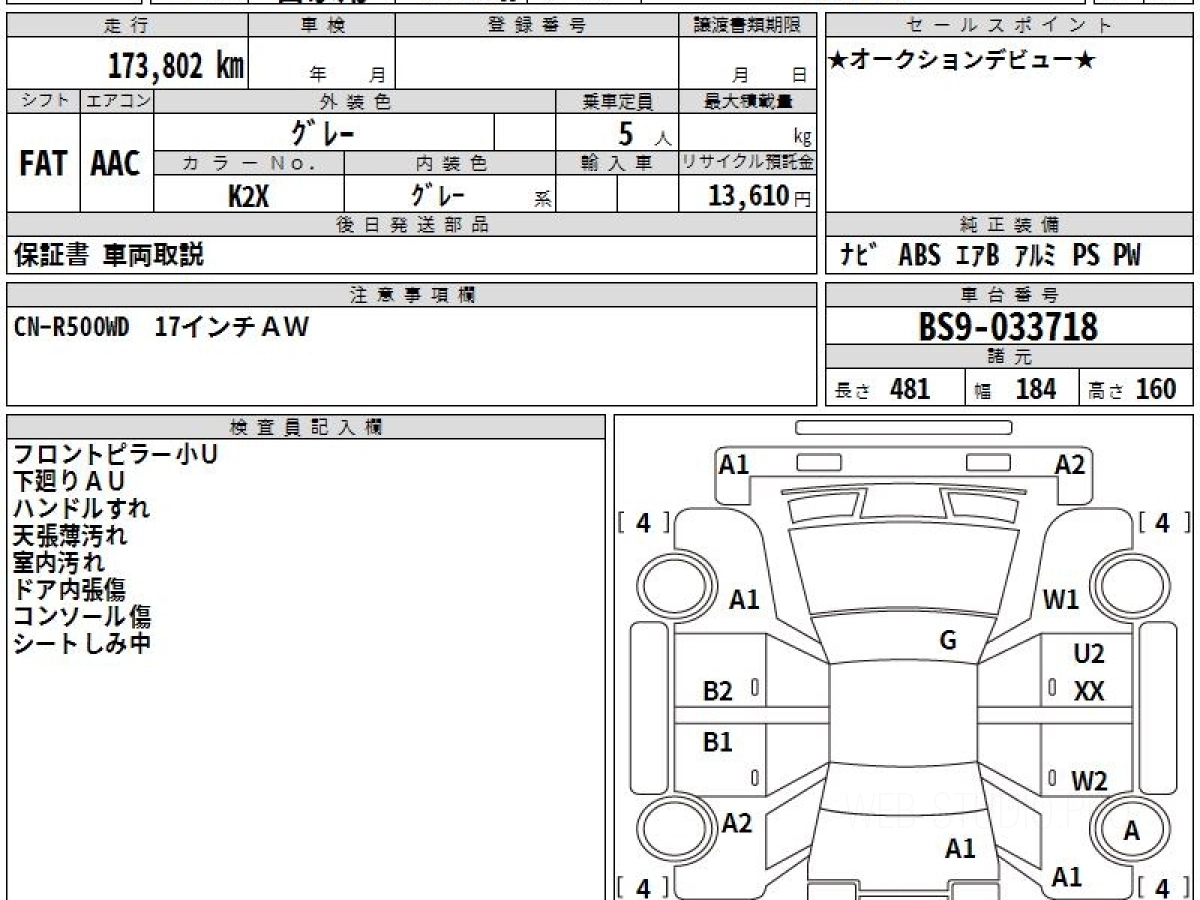Click the 純正装備 header
1200x900 pixels.
tap(1009, 224)
